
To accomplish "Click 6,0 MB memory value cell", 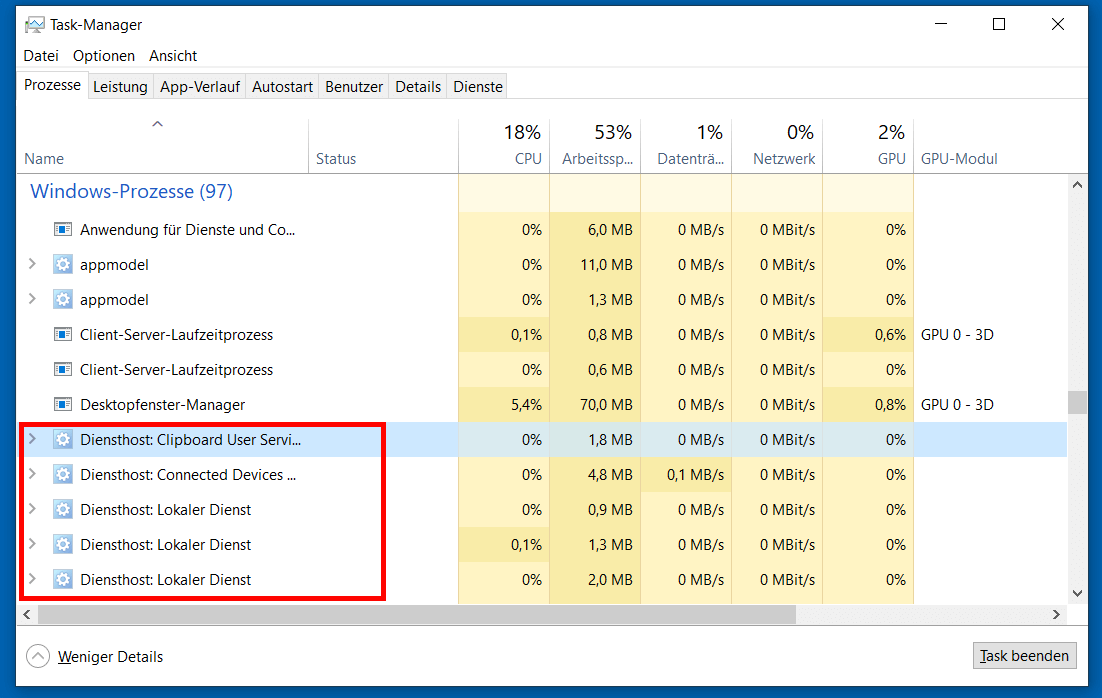I will 595,230.
